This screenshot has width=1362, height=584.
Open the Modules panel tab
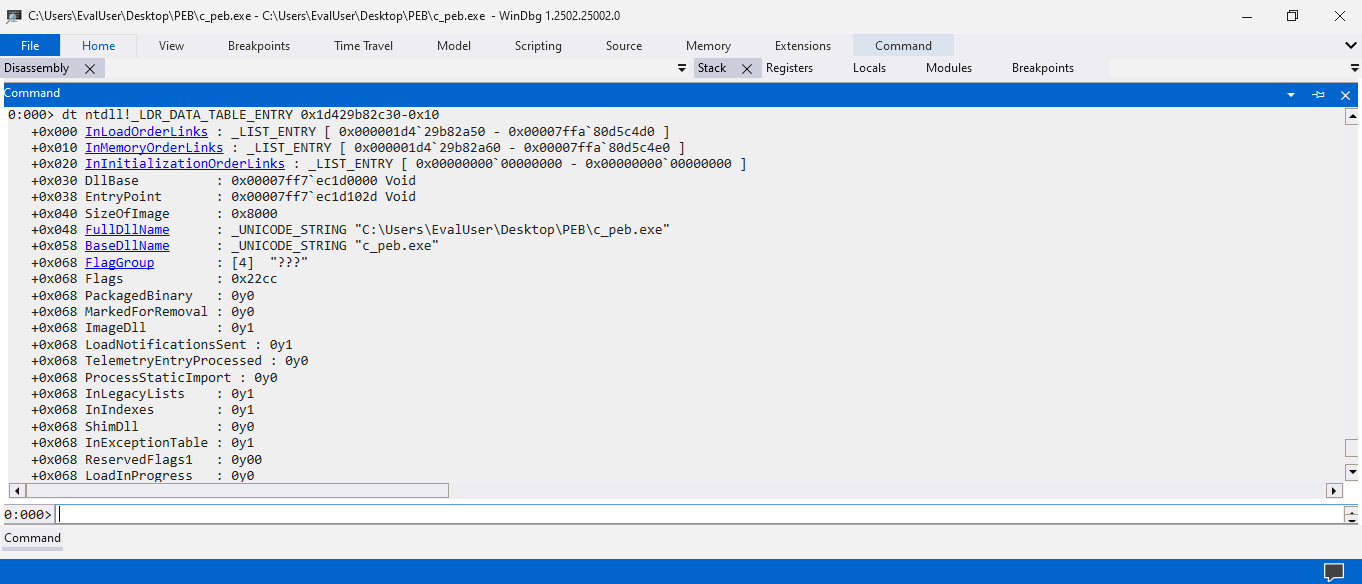point(948,68)
